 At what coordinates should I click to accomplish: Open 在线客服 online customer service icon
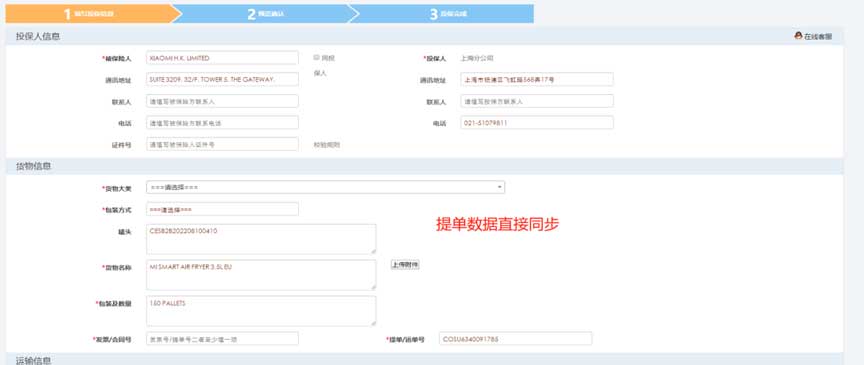813,36
